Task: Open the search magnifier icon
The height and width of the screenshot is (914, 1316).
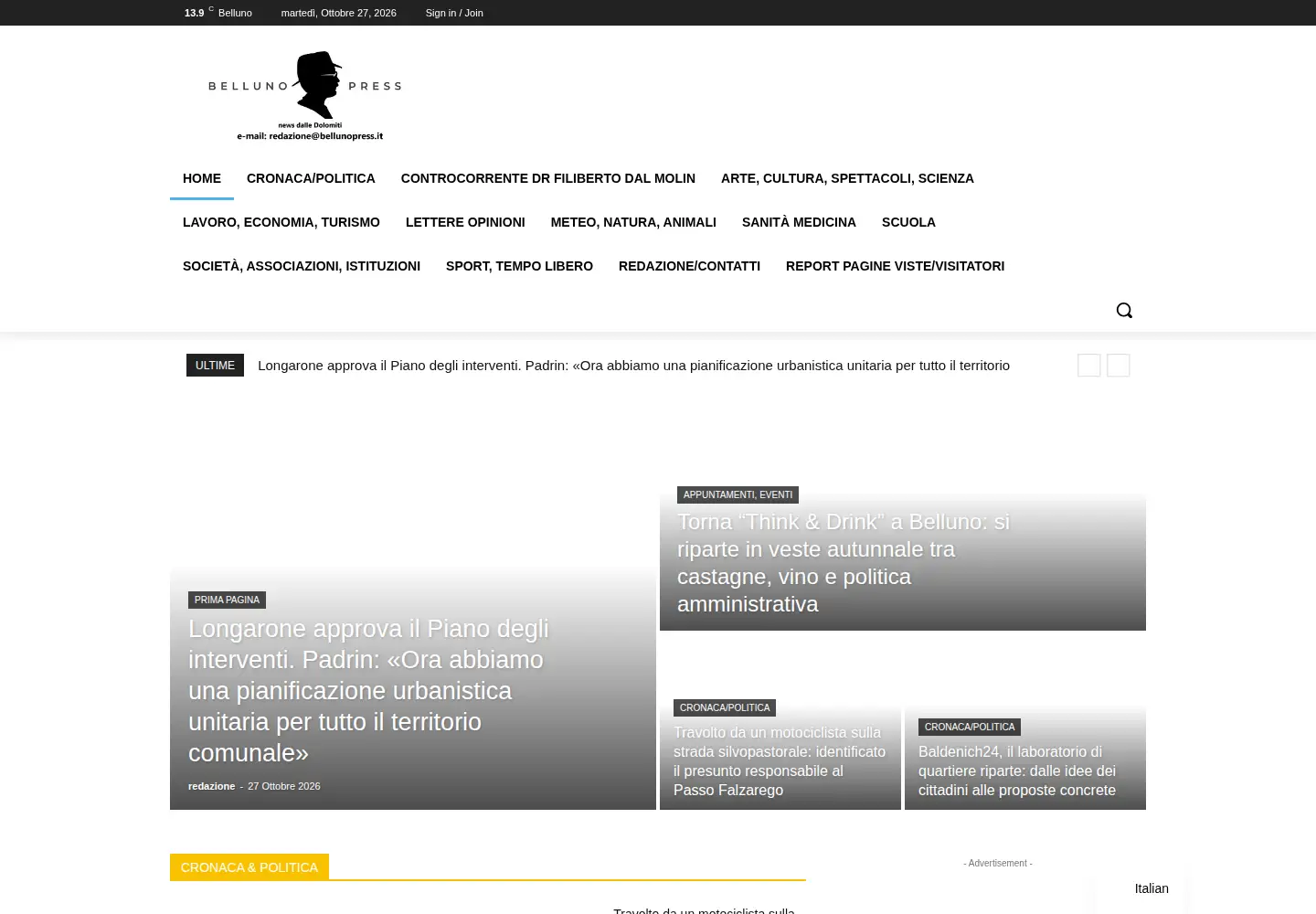Action: click(x=1124, y=310)
